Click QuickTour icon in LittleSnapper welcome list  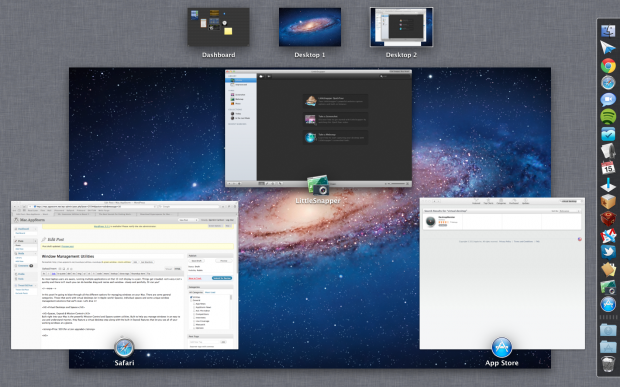tap(311, 101)
